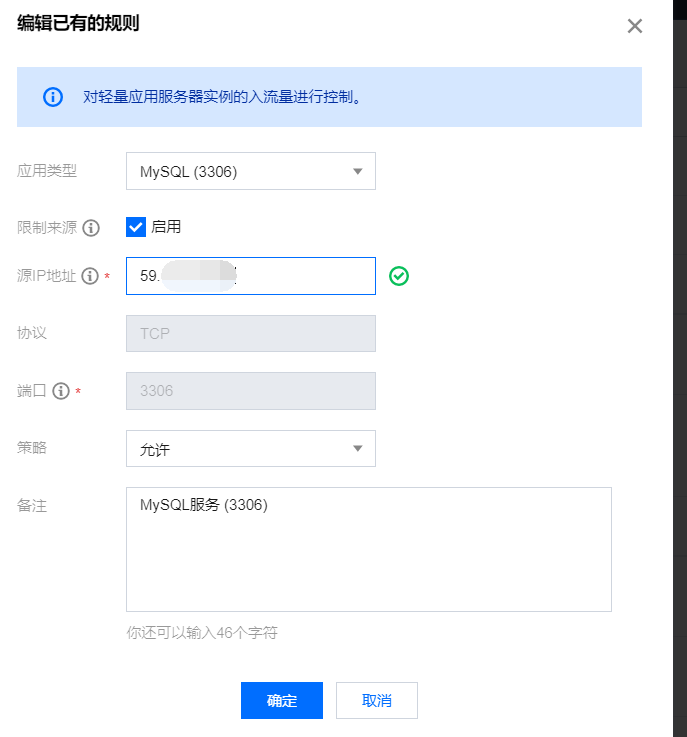The image size is (687, 737).
Task: Toggle the 启用 checkbox
Action: tap(137, 227)
